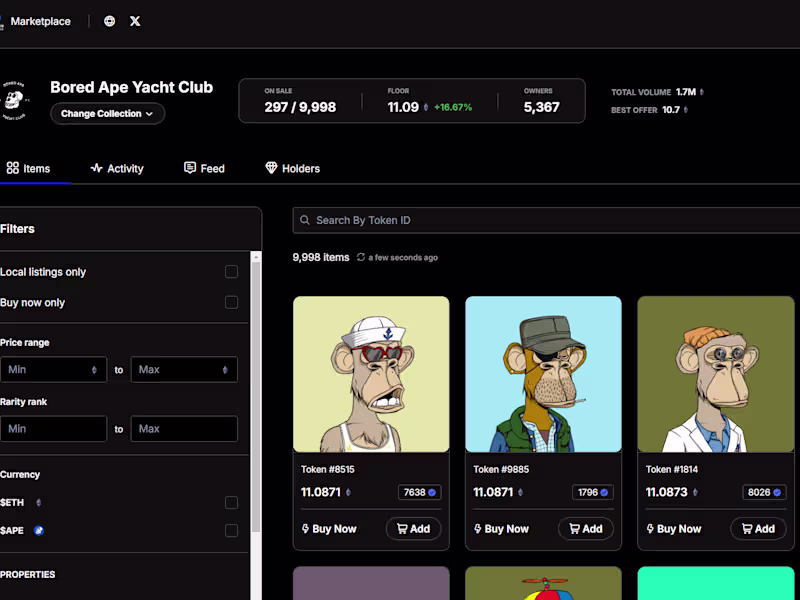Open the sailor hat ape image Token #8515
This screenshot has height=600, width=800.
[371, 374]
